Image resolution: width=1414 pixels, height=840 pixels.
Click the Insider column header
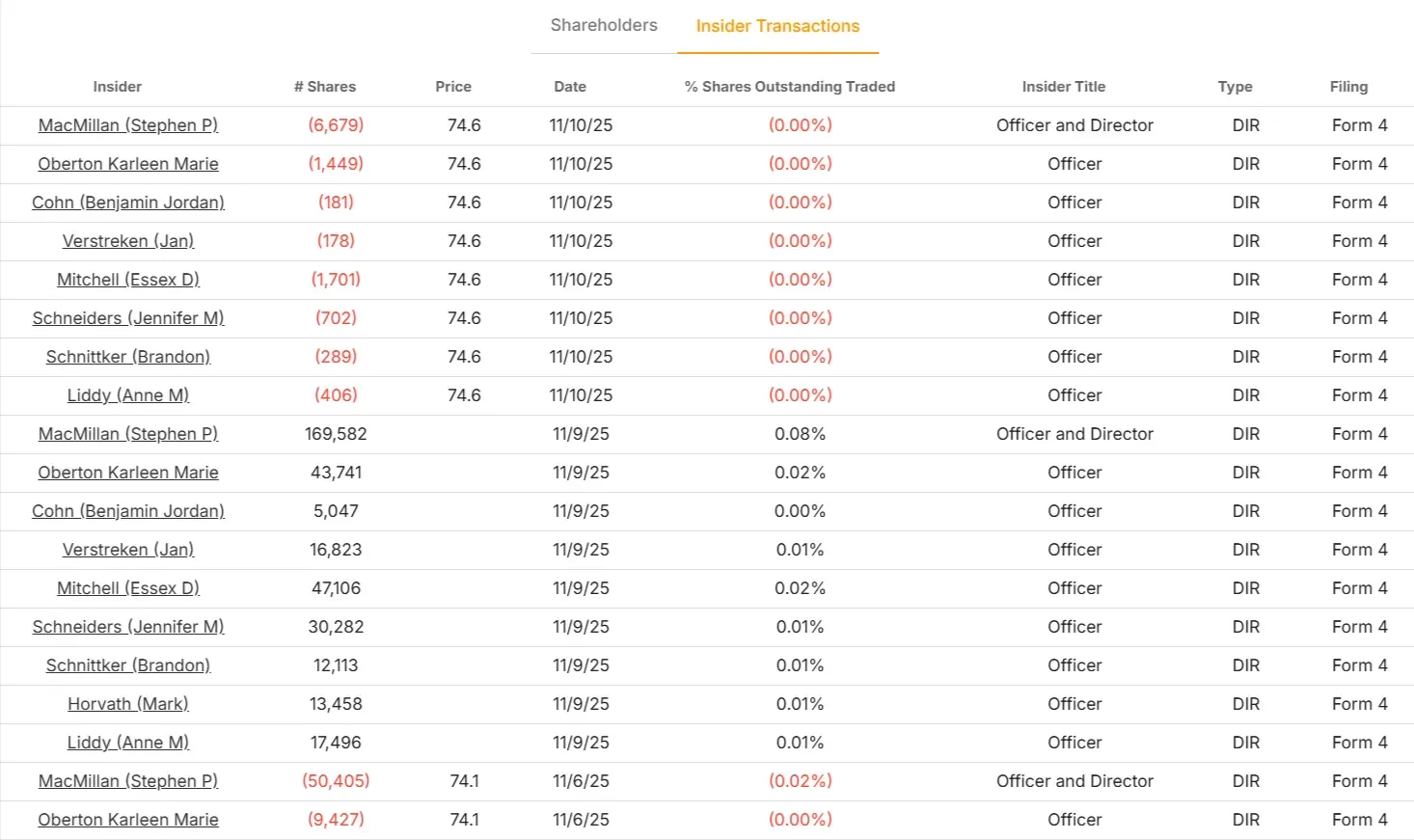(118, 87)
